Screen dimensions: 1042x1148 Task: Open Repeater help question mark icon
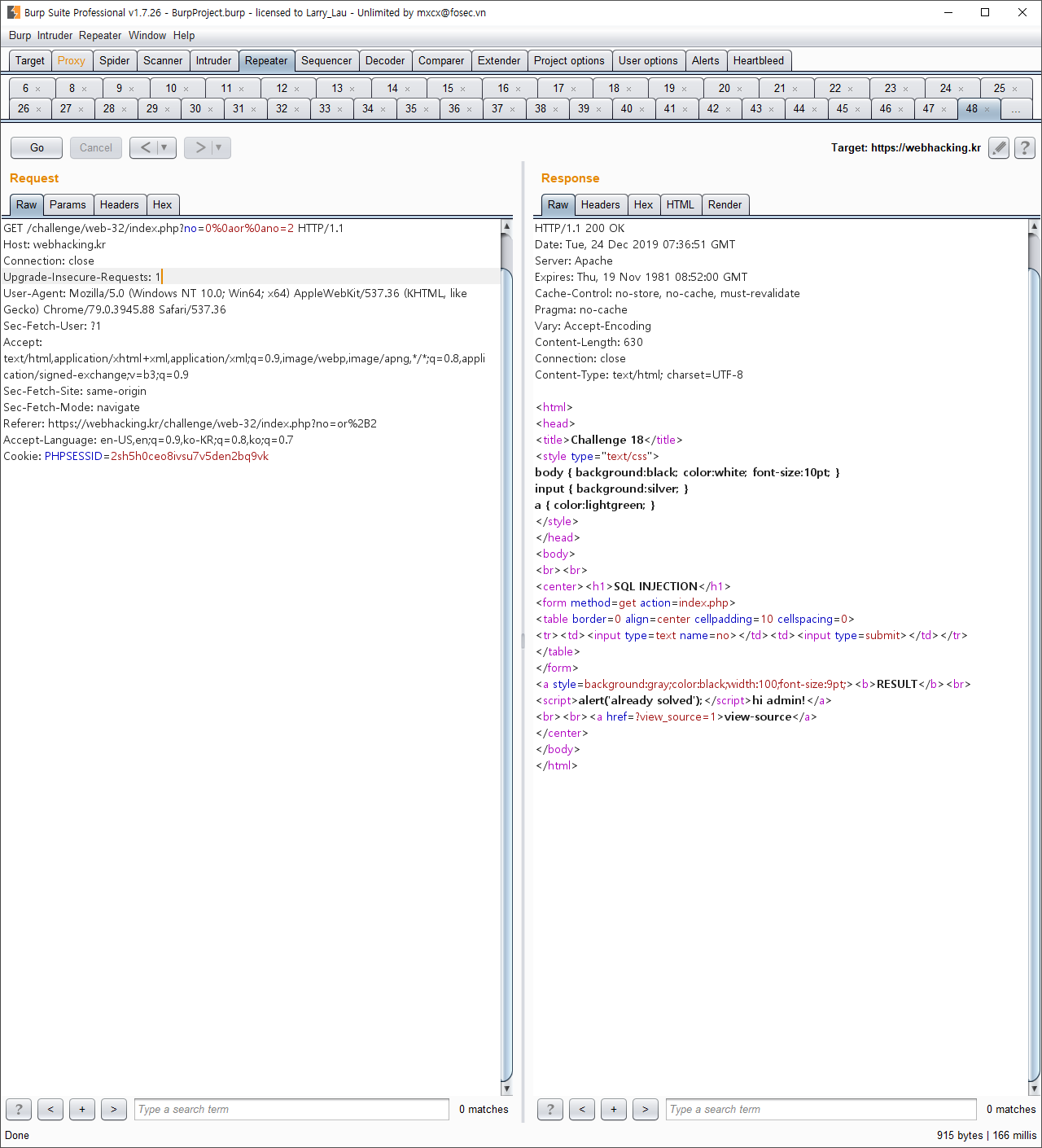(1025, 147)
